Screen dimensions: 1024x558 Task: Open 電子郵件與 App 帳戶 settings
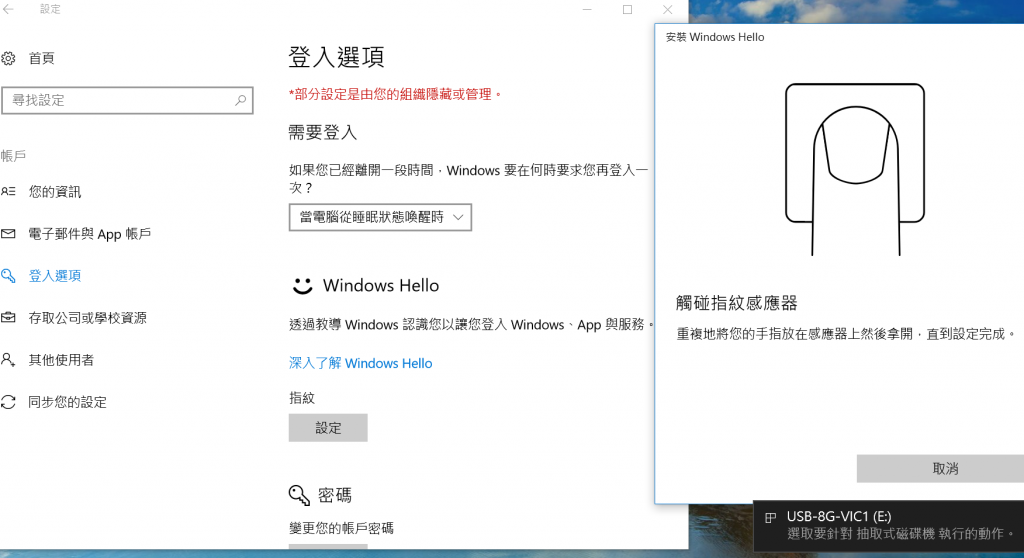(90, 234)
